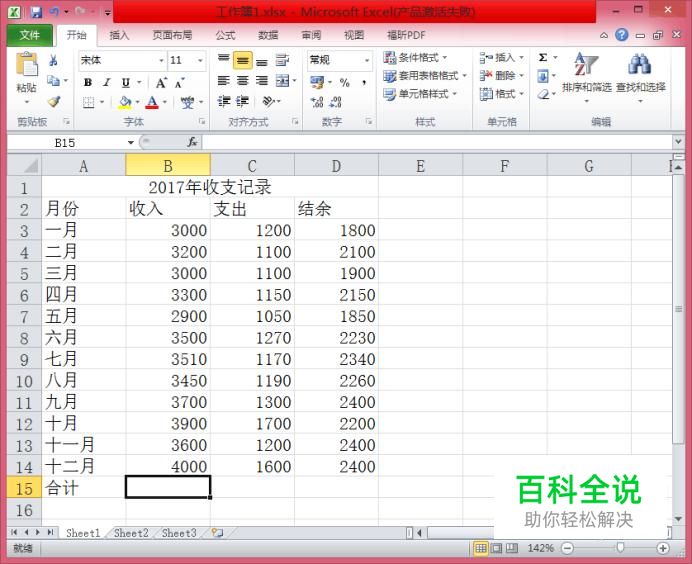The width and height of the screenshot is (692, 564).
Task: Click 插入 cells button
Action: (x=502, y=58)
